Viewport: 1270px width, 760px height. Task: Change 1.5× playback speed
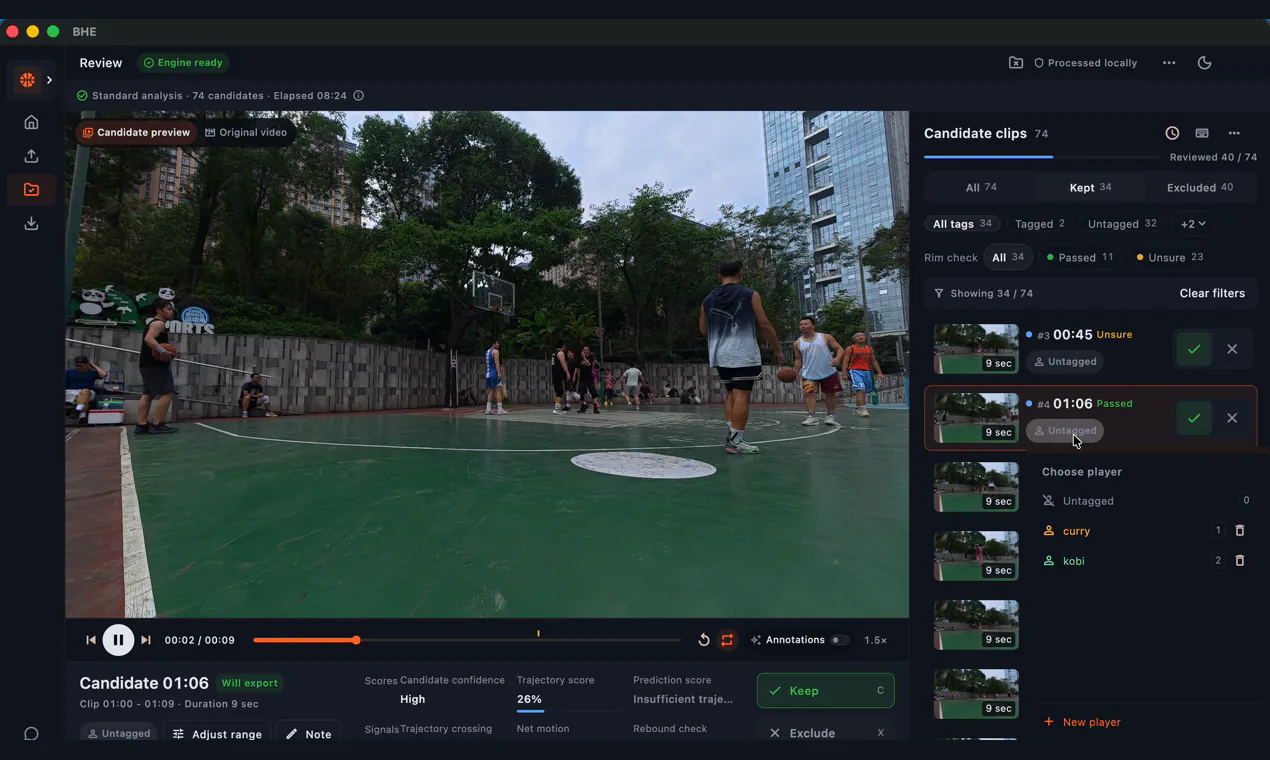(875, 640)
